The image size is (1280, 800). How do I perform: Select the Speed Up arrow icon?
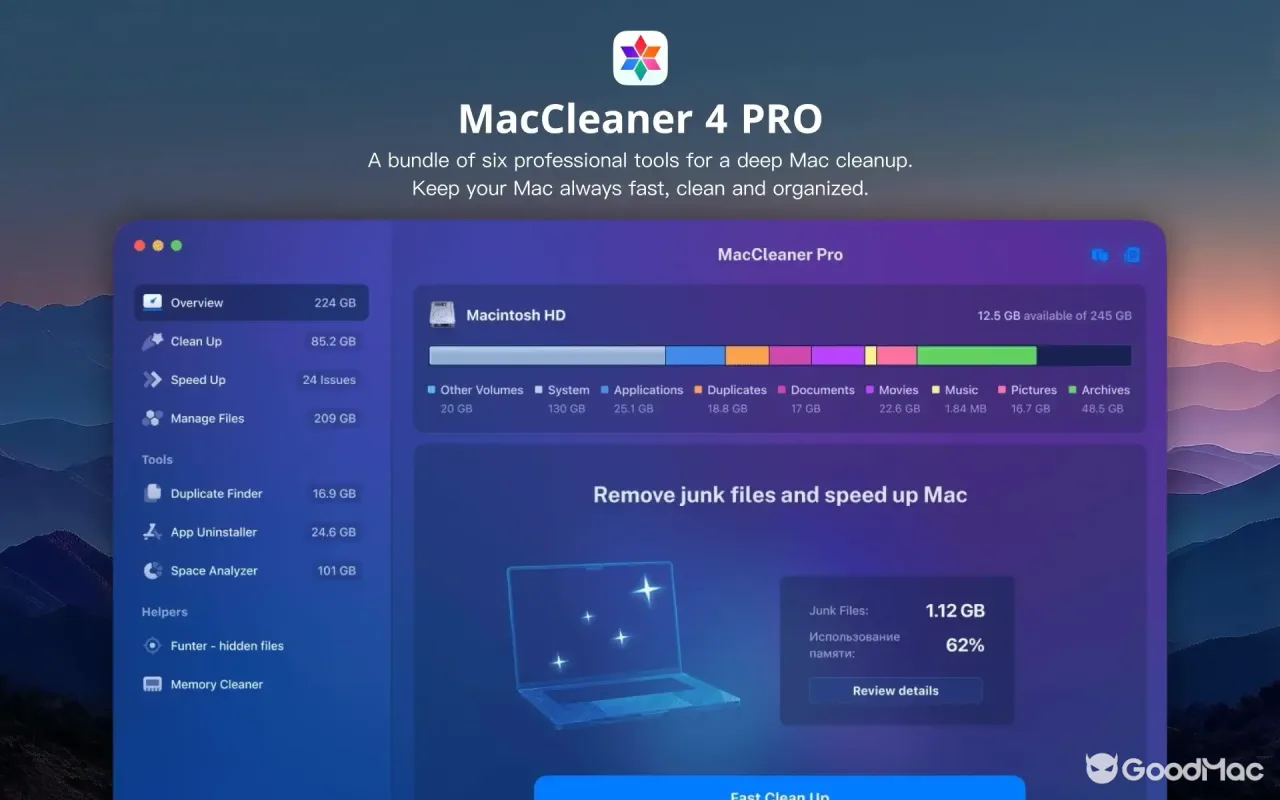click(152, 380)
